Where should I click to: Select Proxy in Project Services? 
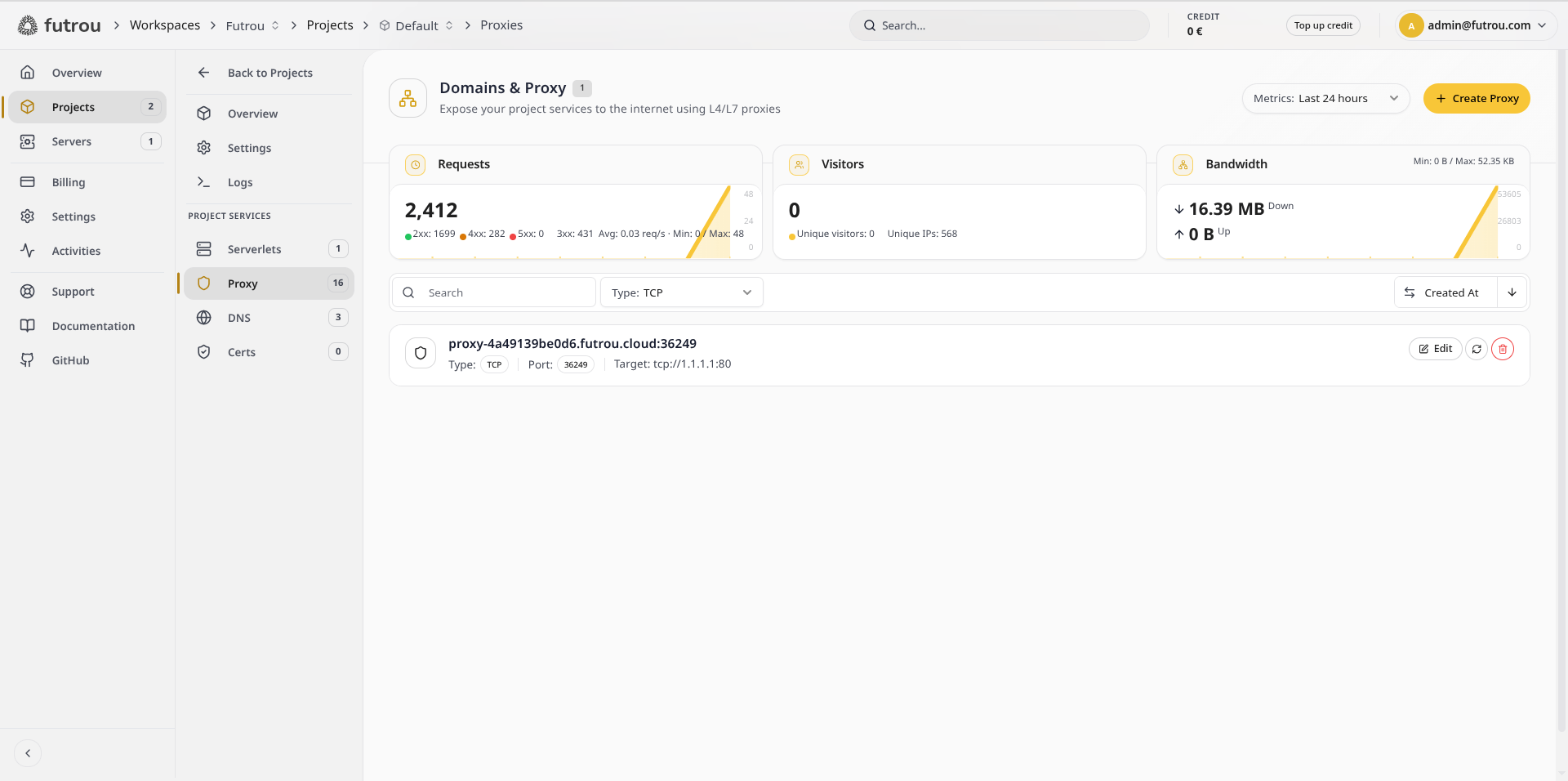[x=269, y=283]
